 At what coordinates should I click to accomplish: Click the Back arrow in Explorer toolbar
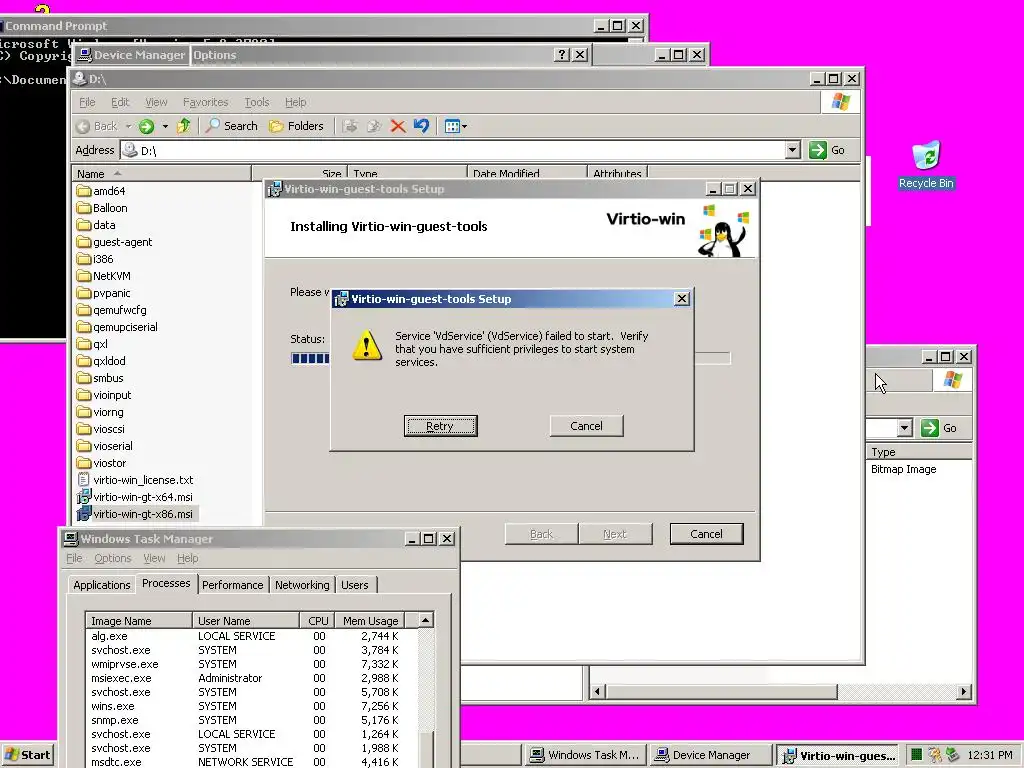[97, 126]
